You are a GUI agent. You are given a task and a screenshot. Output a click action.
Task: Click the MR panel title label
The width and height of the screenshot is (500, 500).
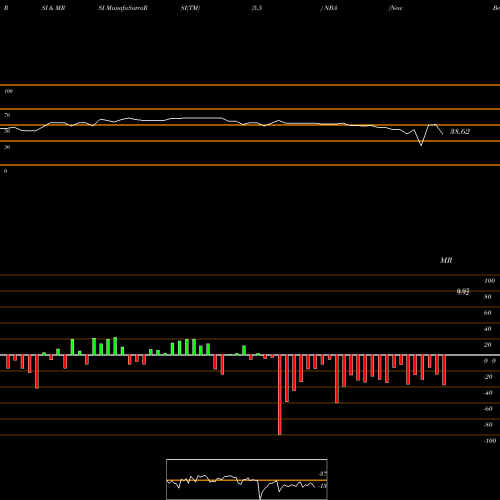point(446,260)
